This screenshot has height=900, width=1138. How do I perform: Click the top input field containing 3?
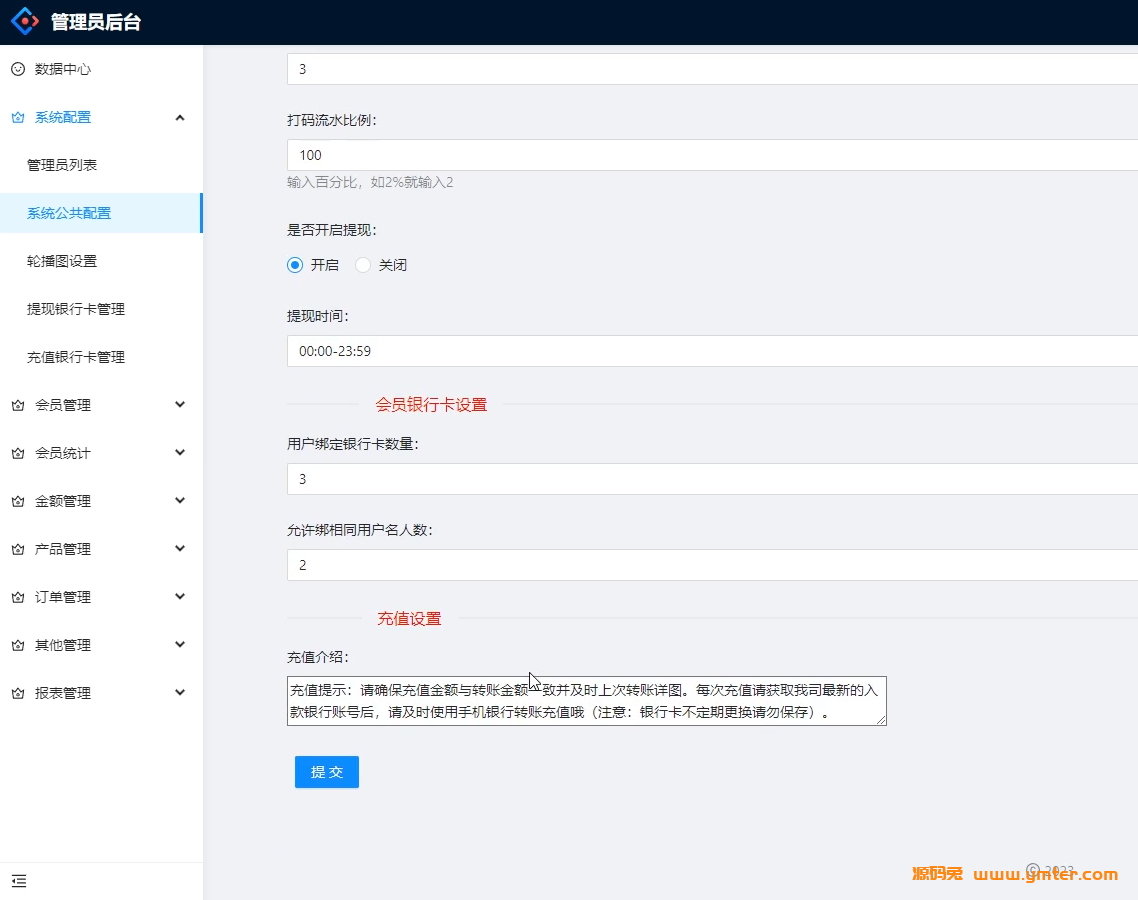pyautogui.click(x=713, y=69)
